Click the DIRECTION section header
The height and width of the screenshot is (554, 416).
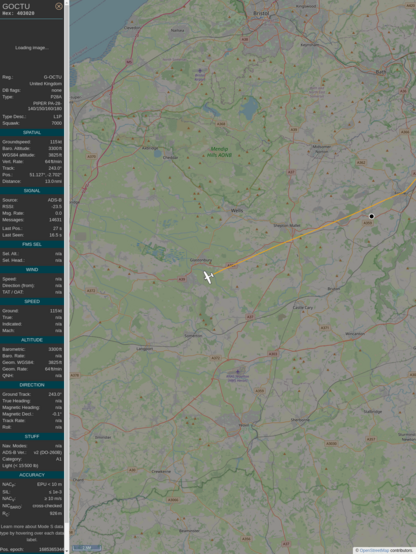[x=32, y=385]
